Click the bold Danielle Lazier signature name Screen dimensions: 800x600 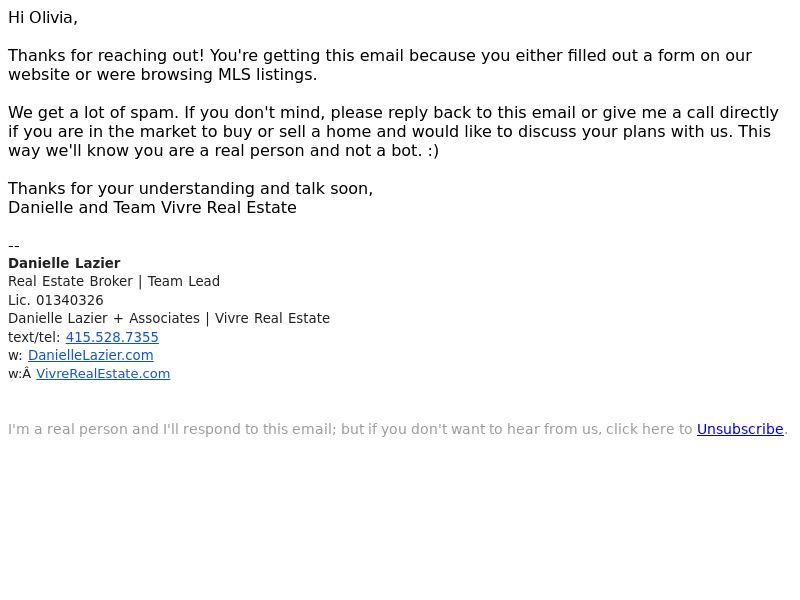[64, 263]
